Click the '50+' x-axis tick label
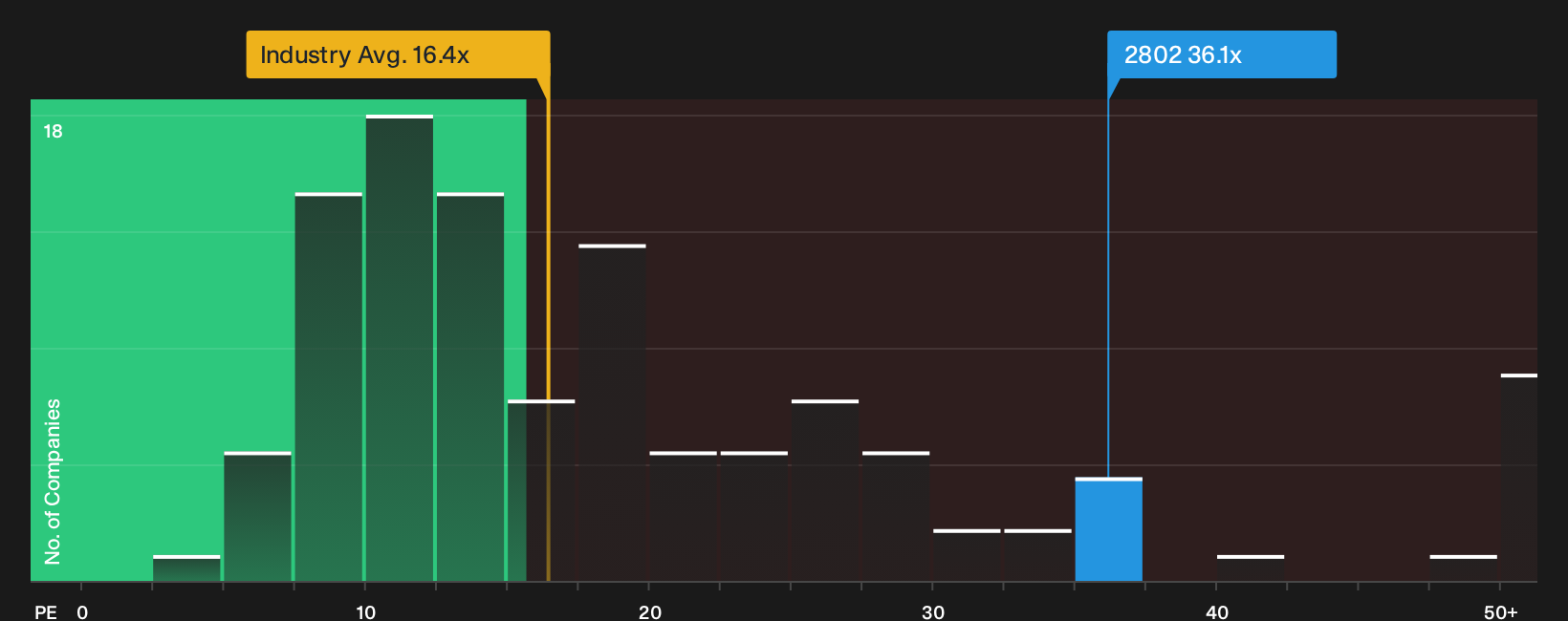1568x621 pixels. [1501, 612]
